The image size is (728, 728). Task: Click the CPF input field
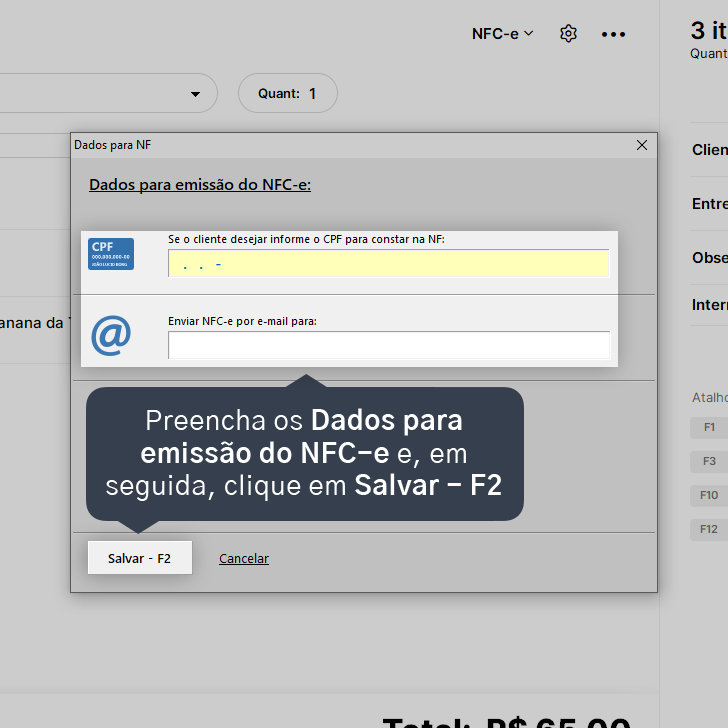(389, 264)
